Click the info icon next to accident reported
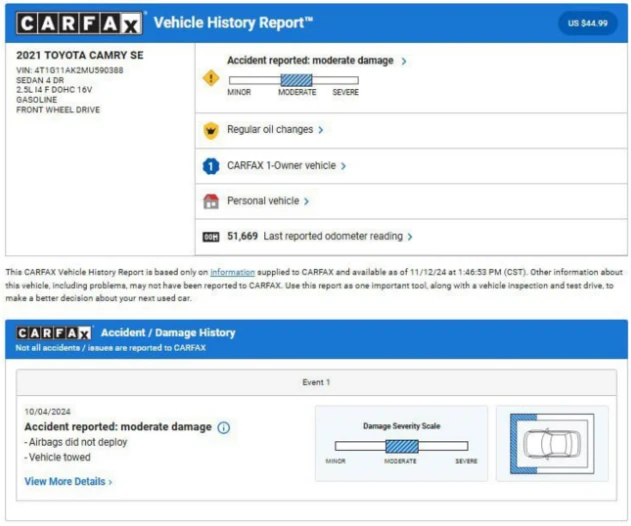Viewport: 631px width, 526px height. 224,427
